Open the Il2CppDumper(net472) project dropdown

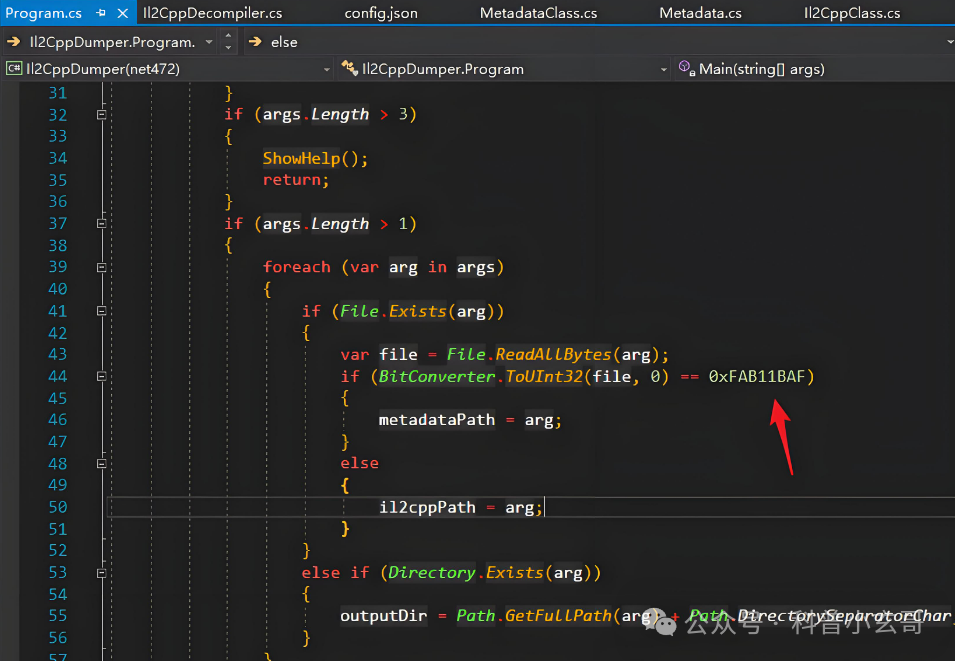[x=327, y=69]
